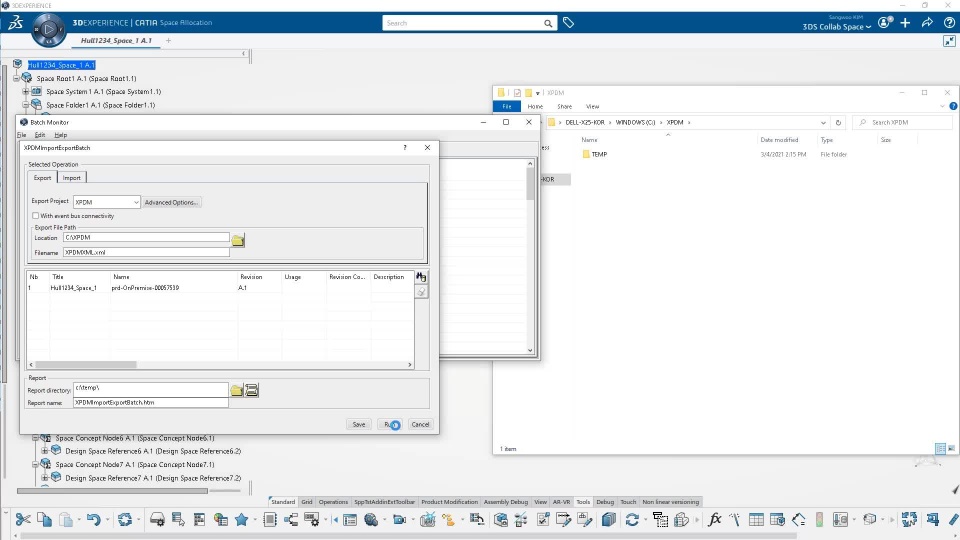Click the traffic light check icon
Image resolution: width=960 pixels, height=540 pixels.
coord(819,520)
